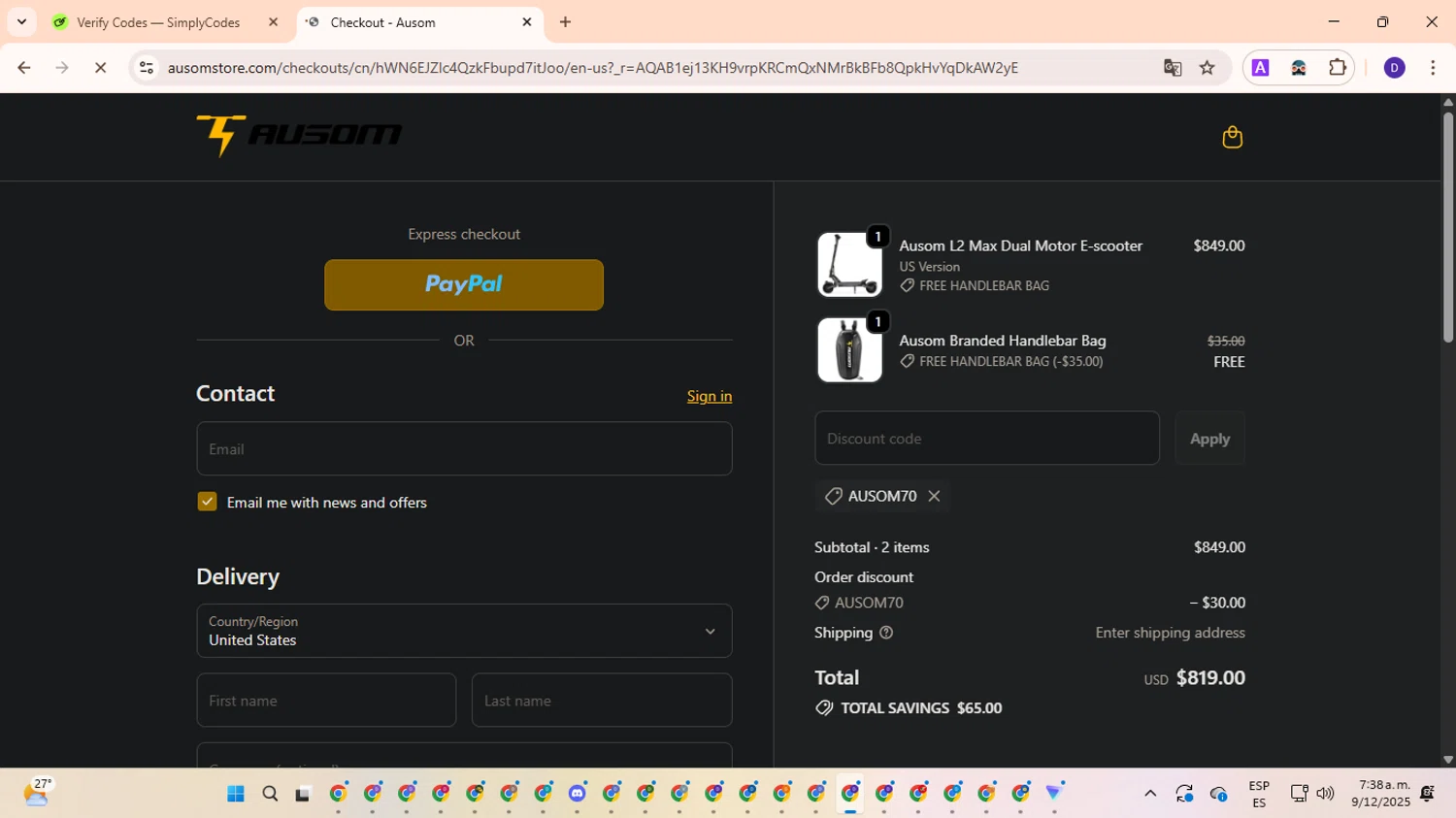The width and height of the screenshot is (1456, 818).
Task: Open the Chrome three-dot menu
Action: coord(1433,68)
